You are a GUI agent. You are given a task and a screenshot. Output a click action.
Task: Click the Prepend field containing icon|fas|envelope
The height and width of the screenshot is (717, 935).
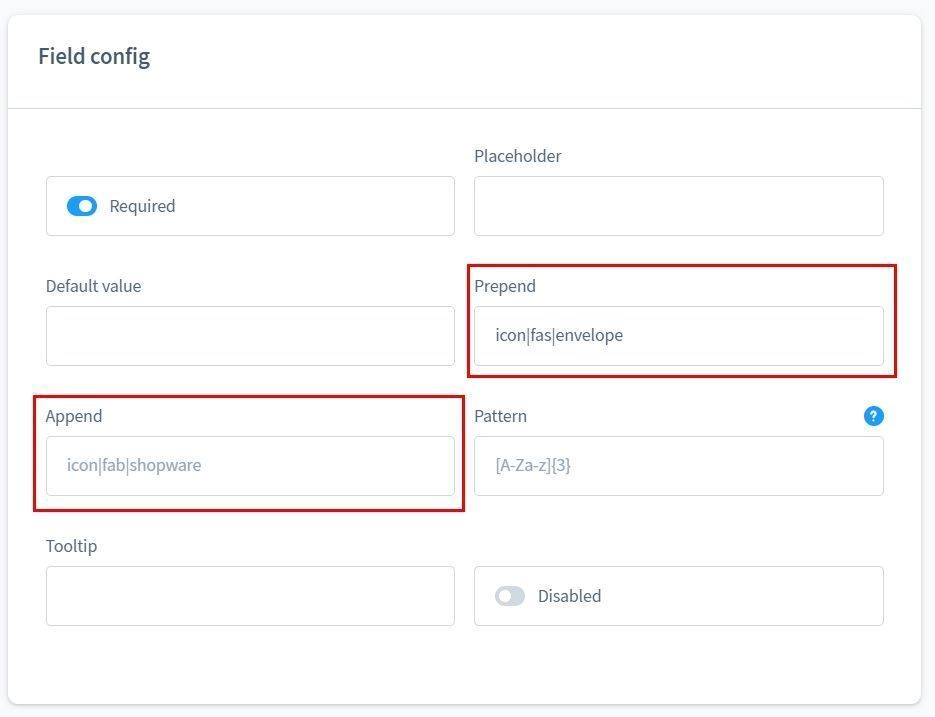678,336
